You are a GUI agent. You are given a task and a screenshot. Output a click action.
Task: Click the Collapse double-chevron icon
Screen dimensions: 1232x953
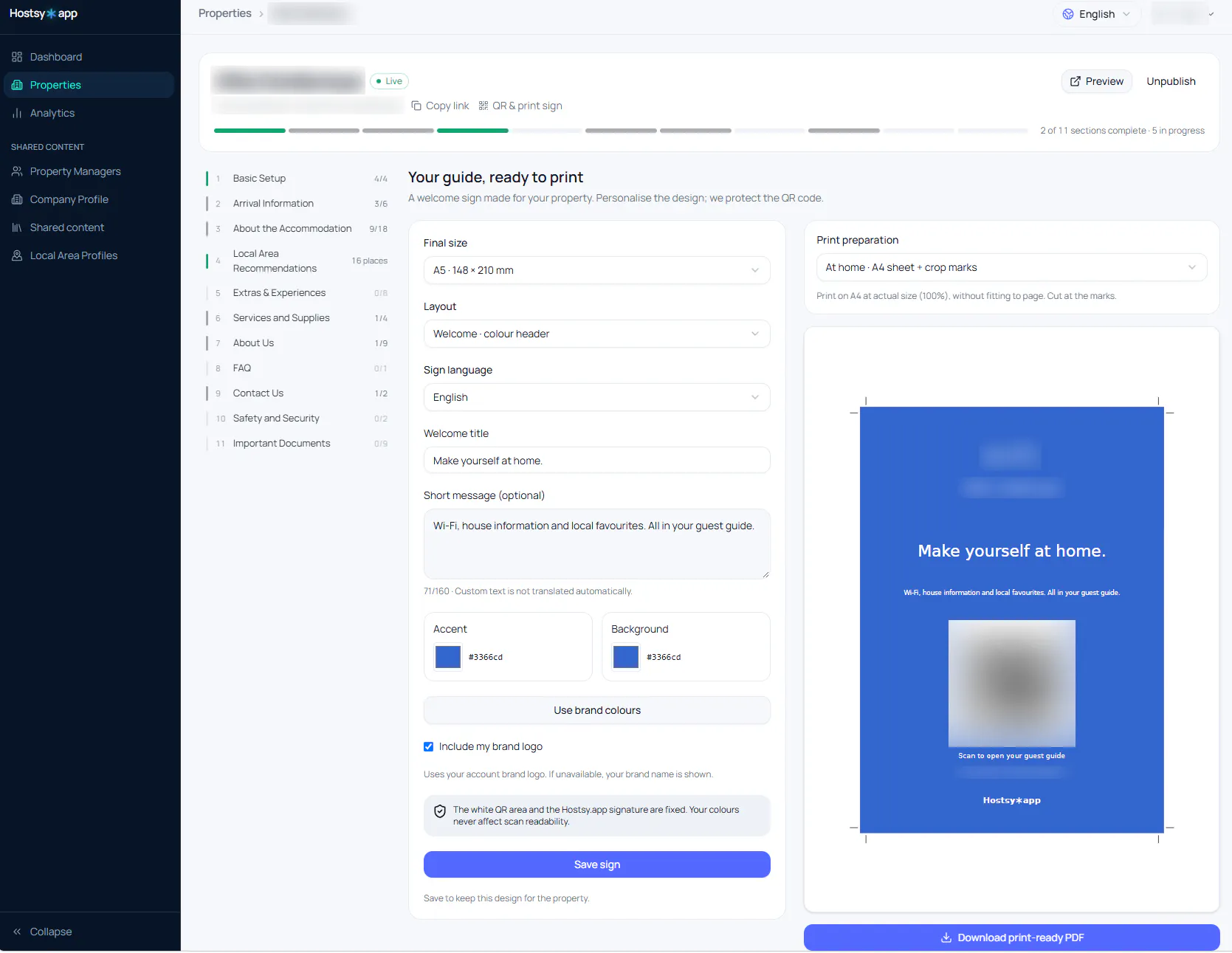17,932
